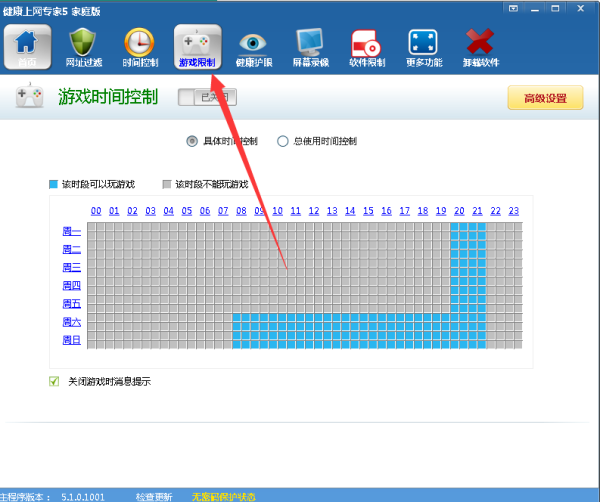Screen dimensions: 600x502
Task: Uncheck 关闭游戏时消息提示 checkbox
Action: click(x=54, y=381)
